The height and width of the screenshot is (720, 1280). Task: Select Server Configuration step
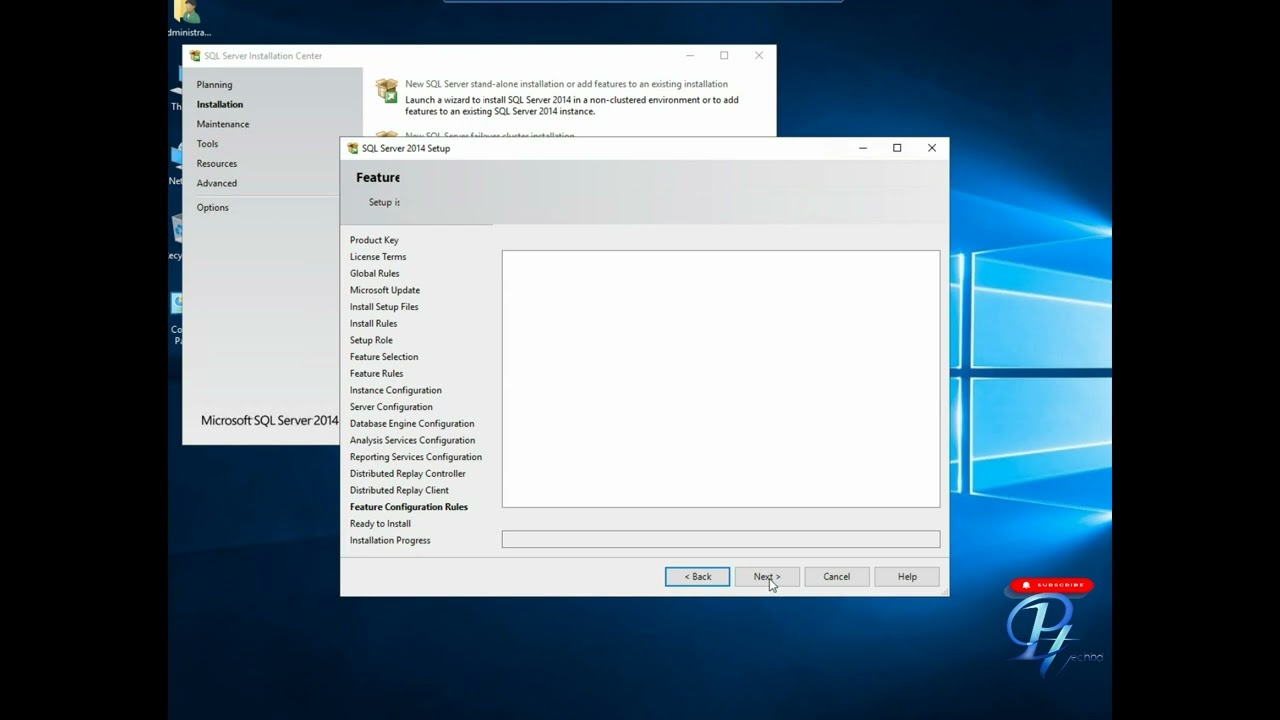[x=391, y=407]
